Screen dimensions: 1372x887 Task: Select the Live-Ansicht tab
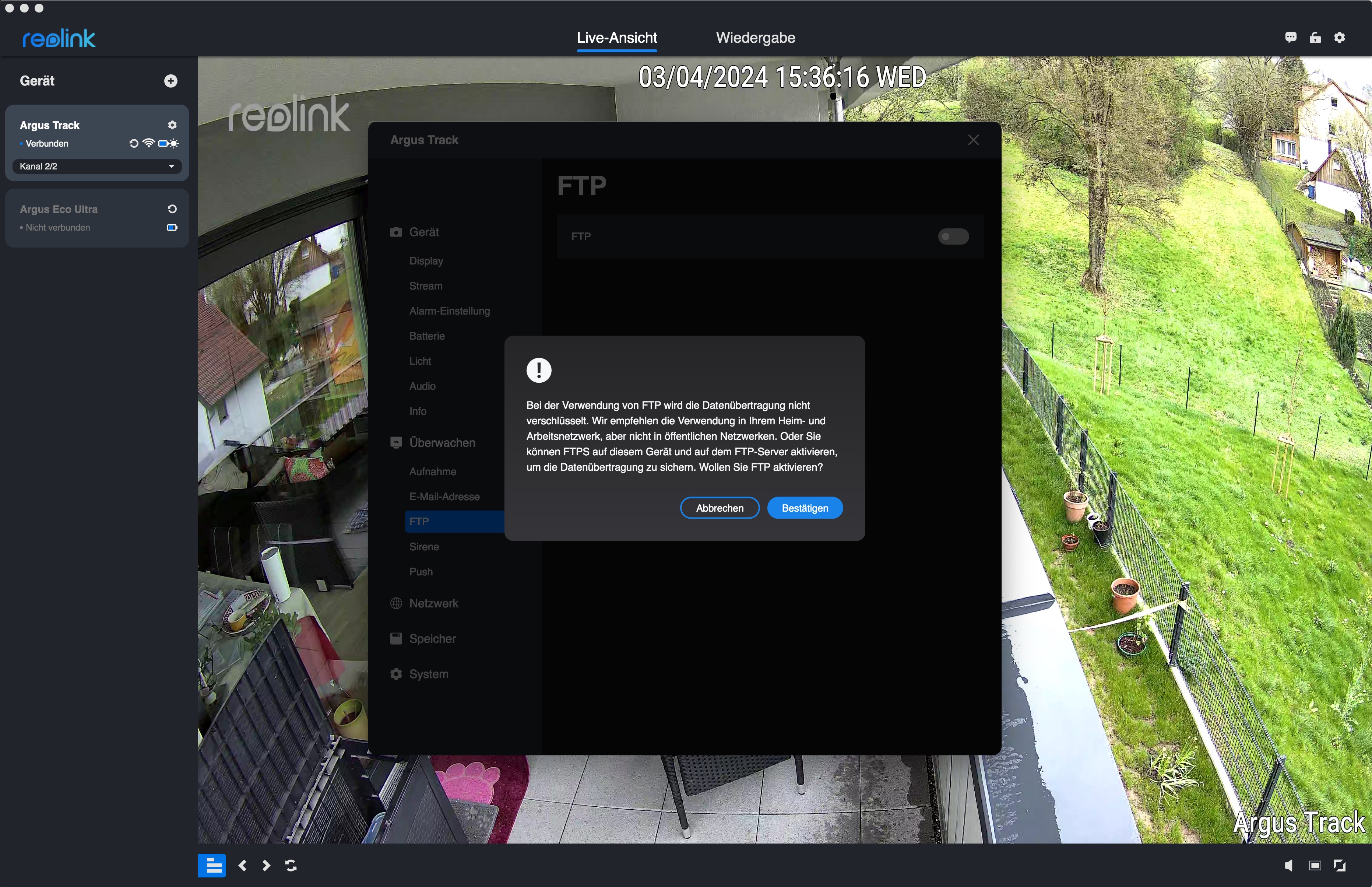[x=617, y=38]
